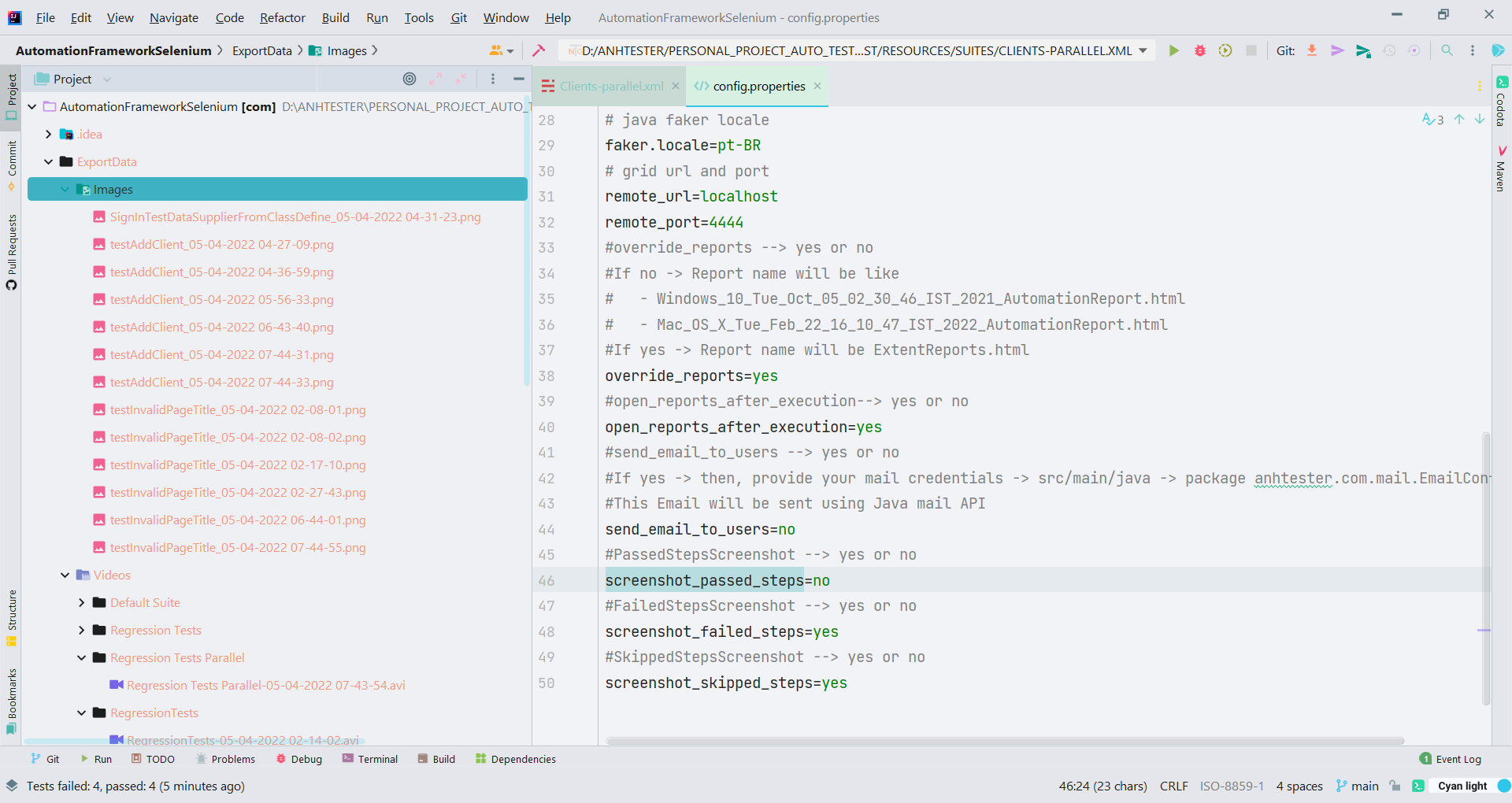Viewport: 1512px width, 803px height.
Task: Open Codota side panel
Action: click(1502, 101)
